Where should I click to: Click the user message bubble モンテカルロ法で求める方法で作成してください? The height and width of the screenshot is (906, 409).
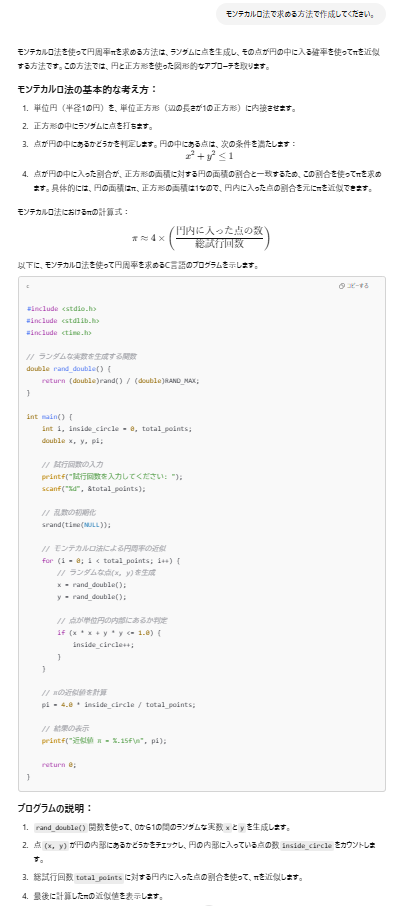[x=300, y=14]
